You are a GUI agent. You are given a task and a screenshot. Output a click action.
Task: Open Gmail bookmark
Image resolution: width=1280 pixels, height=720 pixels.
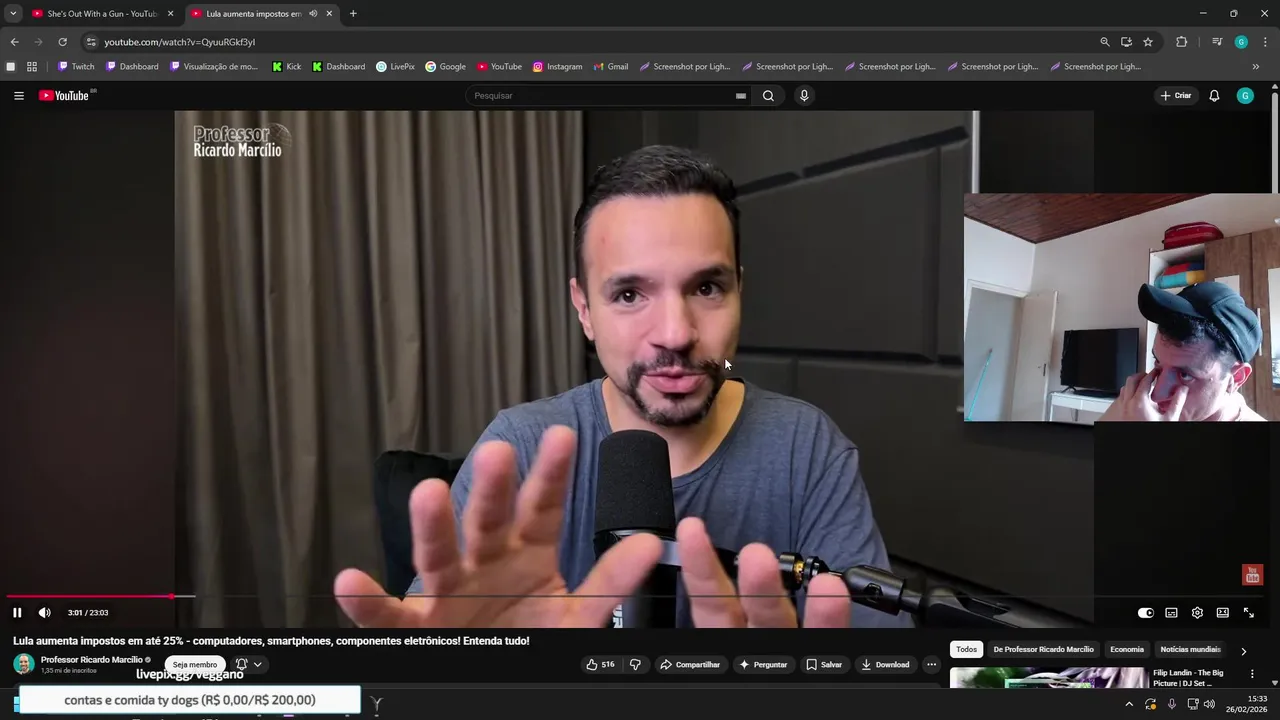click(610, 67)
